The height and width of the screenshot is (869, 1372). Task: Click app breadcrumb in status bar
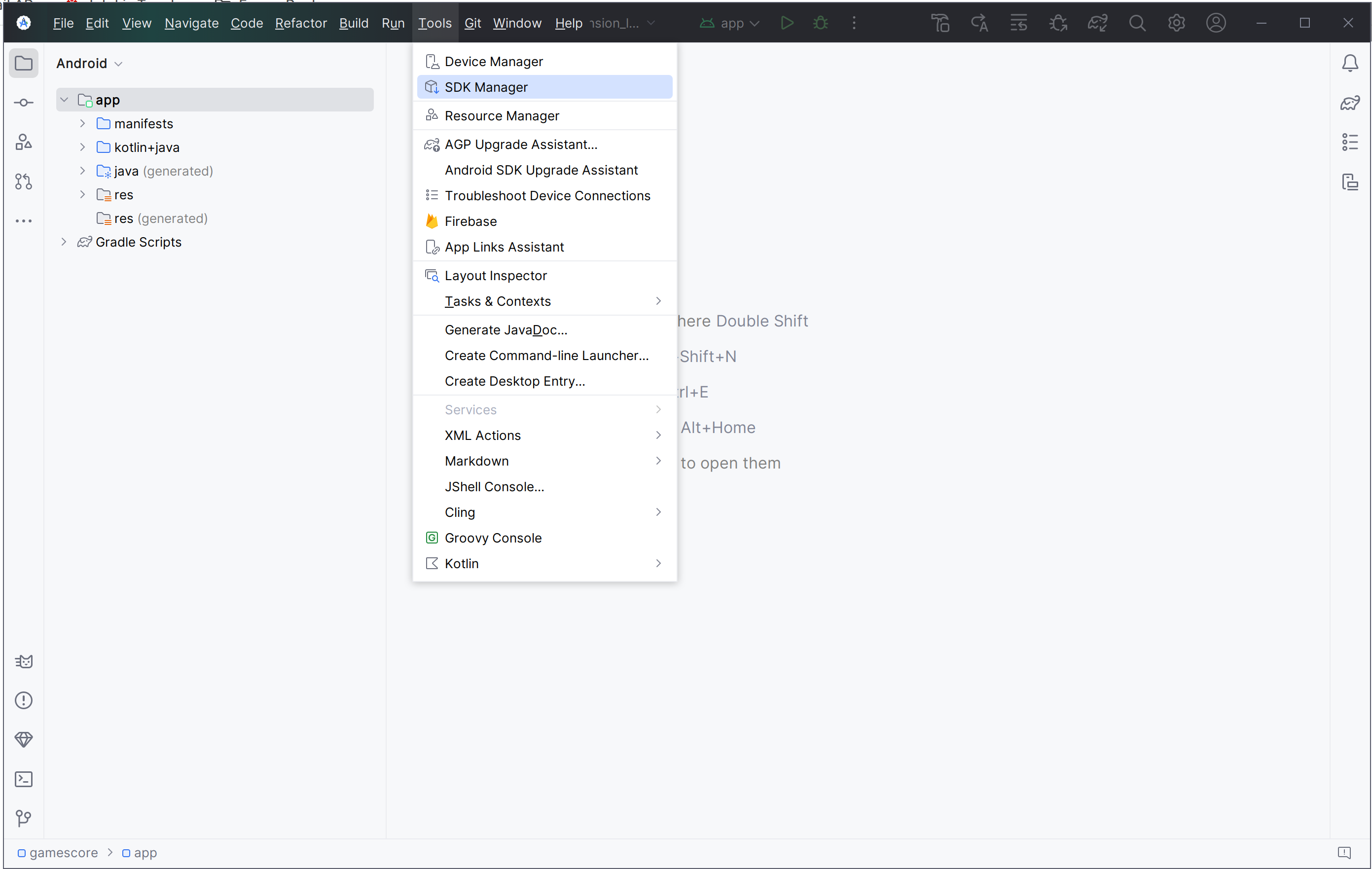(x=140, y=852)
